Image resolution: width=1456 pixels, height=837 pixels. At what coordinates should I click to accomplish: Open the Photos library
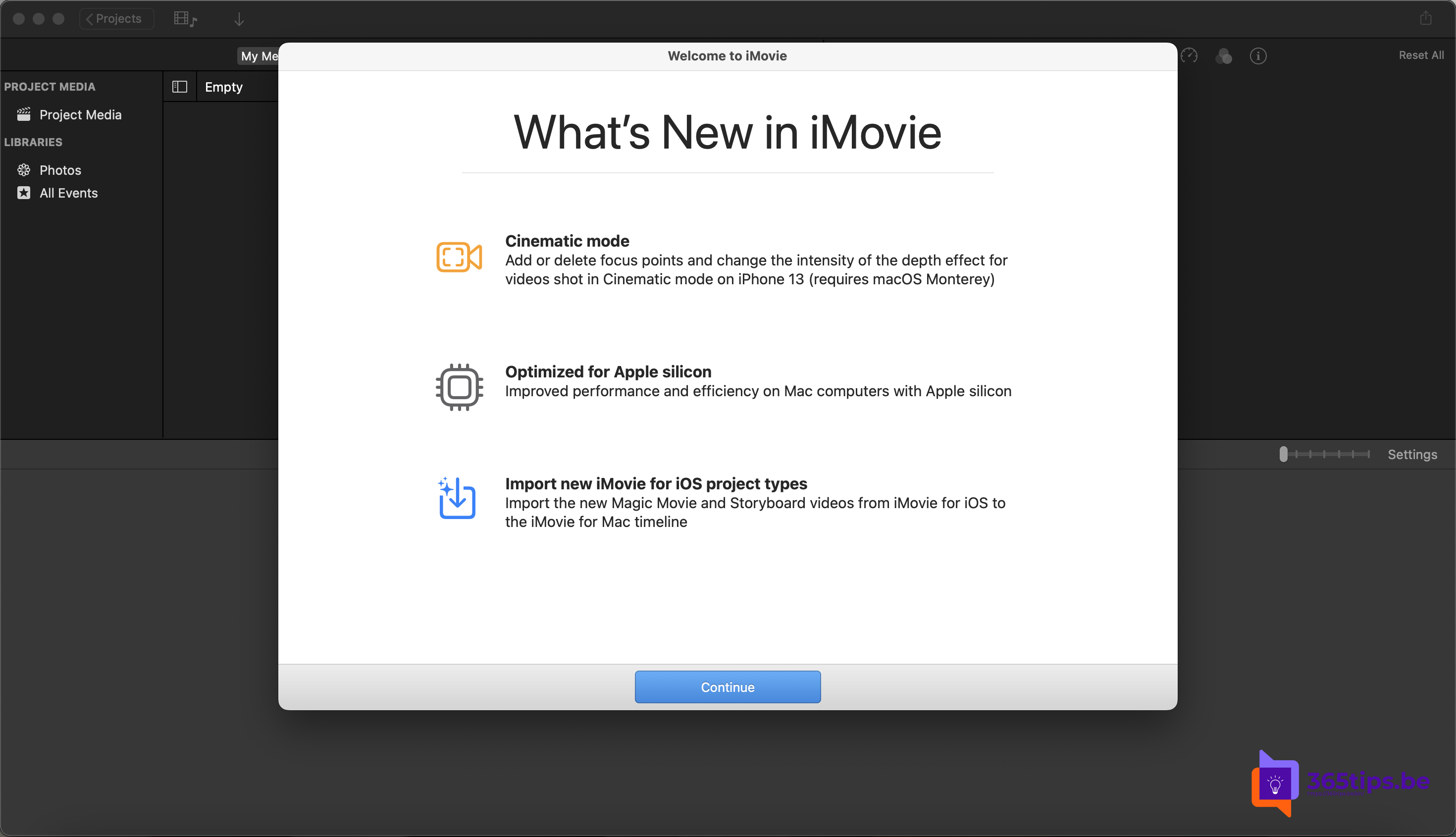[60, 169]
